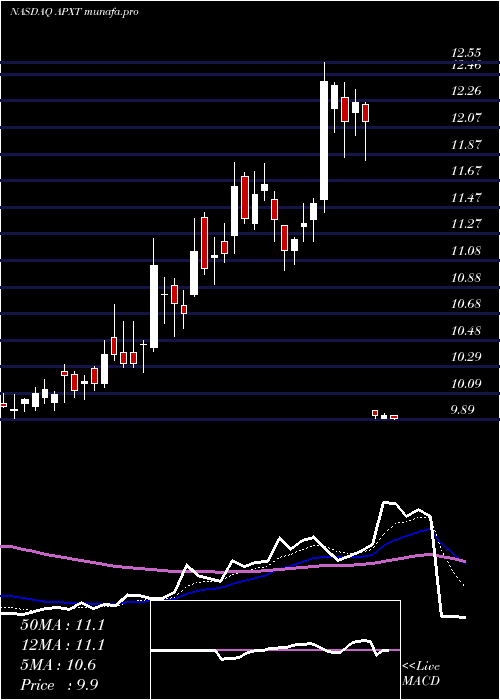Click the '50MA : 11.1' indicator text
The height and width of the screenshot is (700, 500).
[62, 625]
